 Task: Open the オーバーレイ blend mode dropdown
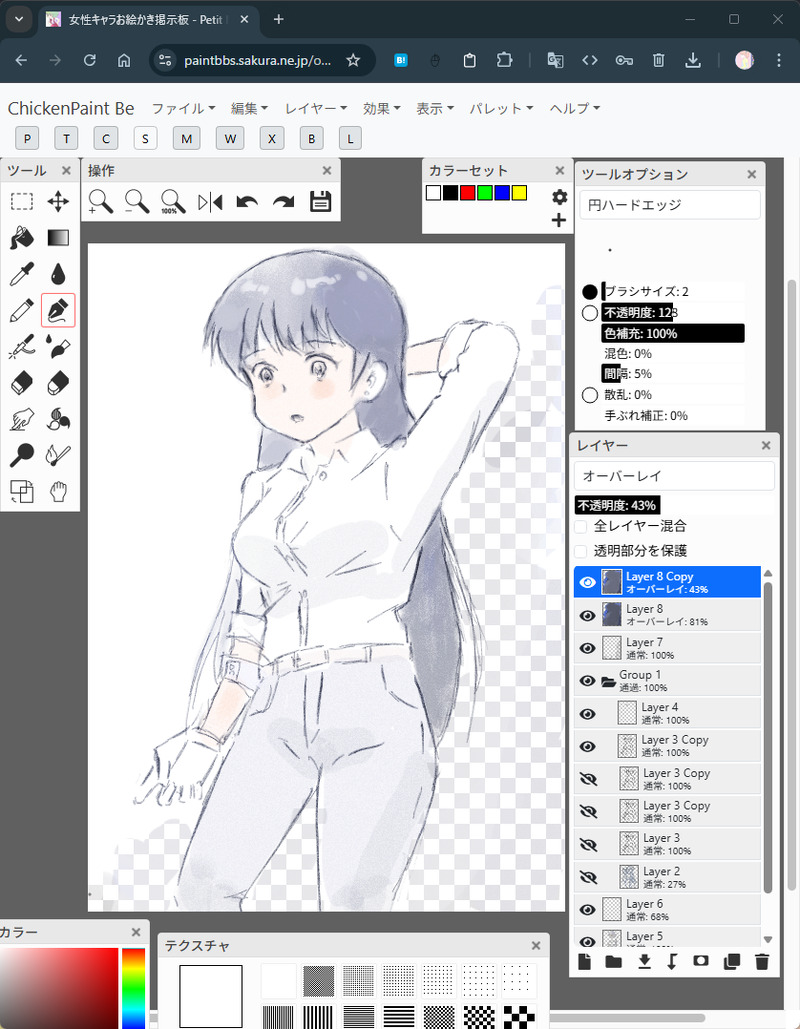674,476
